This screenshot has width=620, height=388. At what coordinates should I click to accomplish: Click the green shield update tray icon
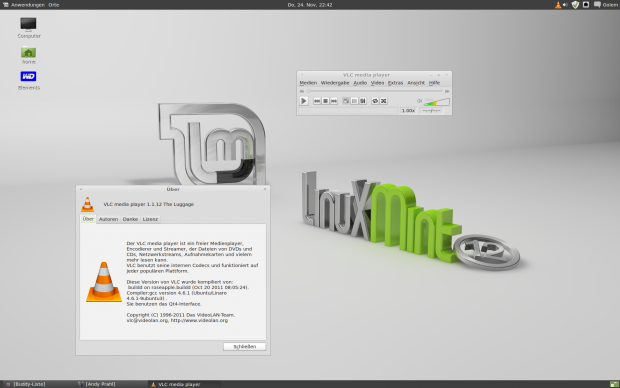pos(575,5)
